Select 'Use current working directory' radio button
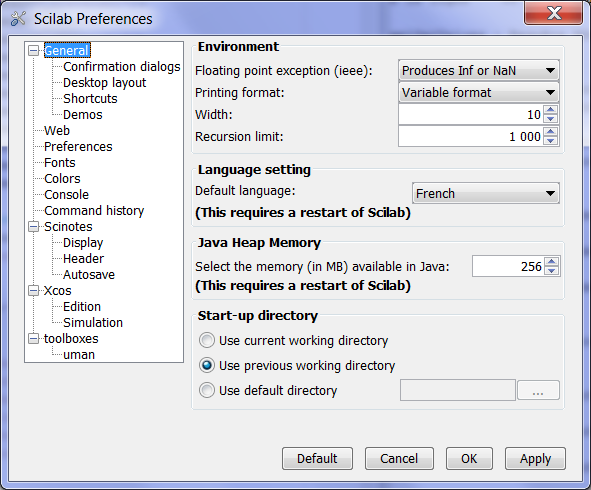591x490 pixels. click(207, 340)
